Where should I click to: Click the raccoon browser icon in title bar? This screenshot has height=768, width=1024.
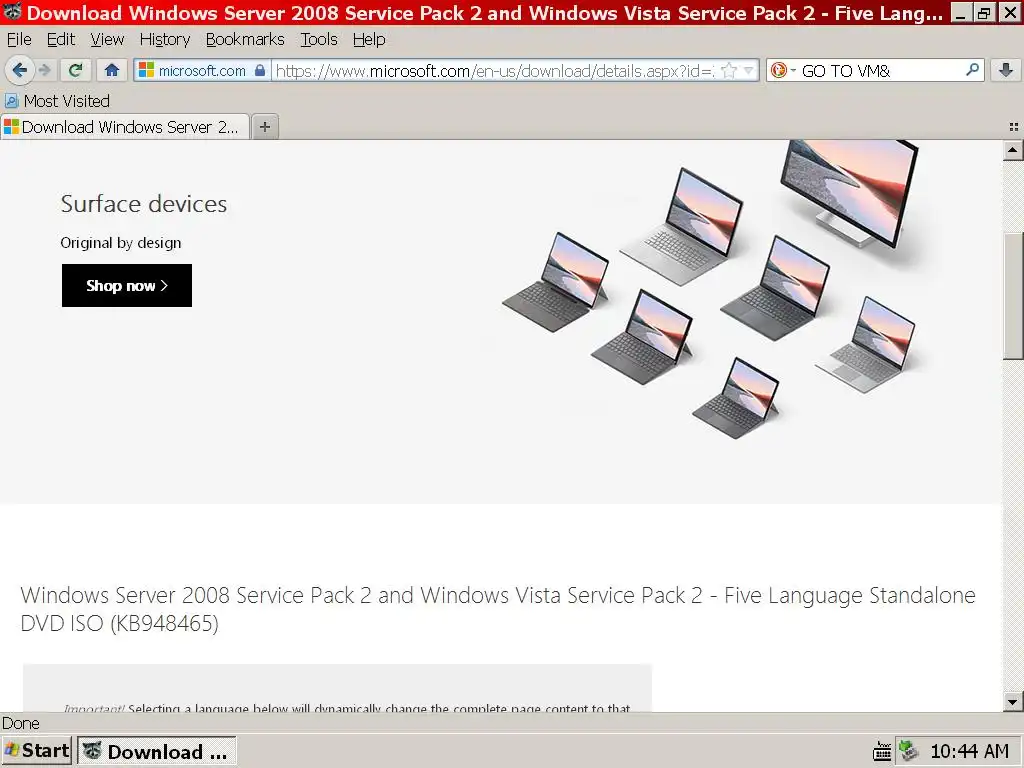pyautogui.click(x=12, y=12)
